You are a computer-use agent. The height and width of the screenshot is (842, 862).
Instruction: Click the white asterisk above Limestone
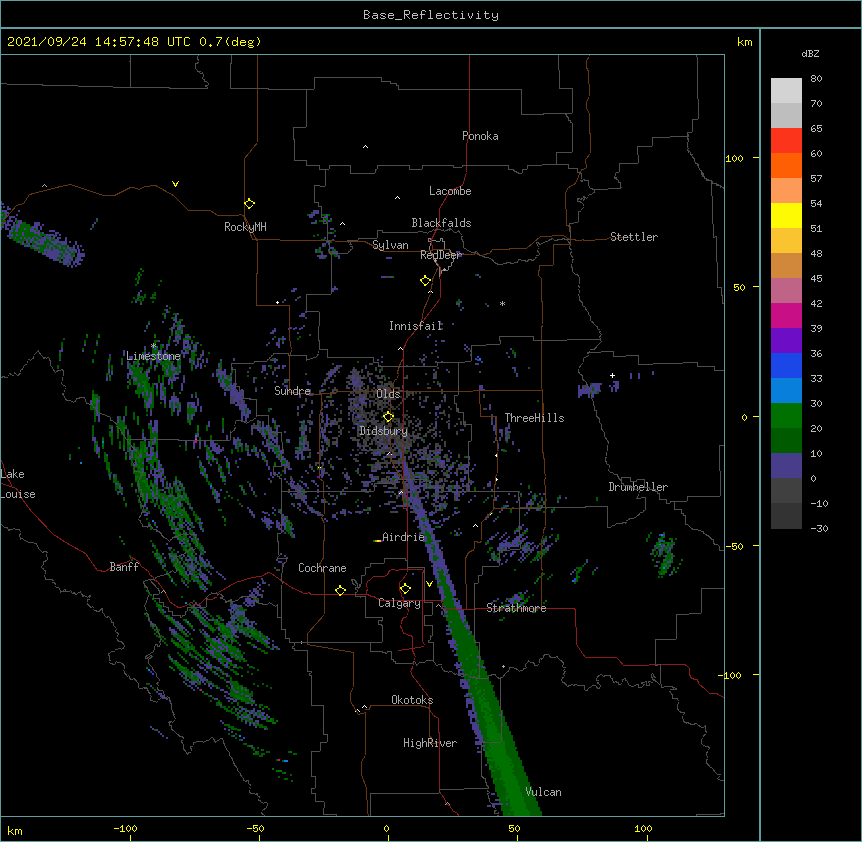point(153,346)
